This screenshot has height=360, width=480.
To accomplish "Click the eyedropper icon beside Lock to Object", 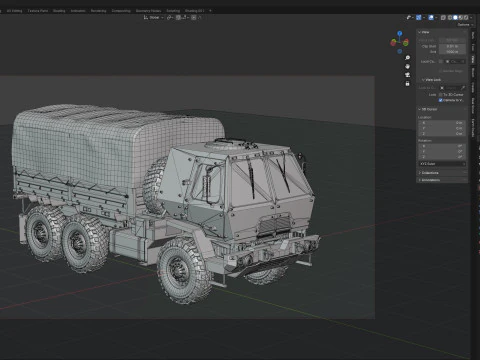I will click(463, 88).
